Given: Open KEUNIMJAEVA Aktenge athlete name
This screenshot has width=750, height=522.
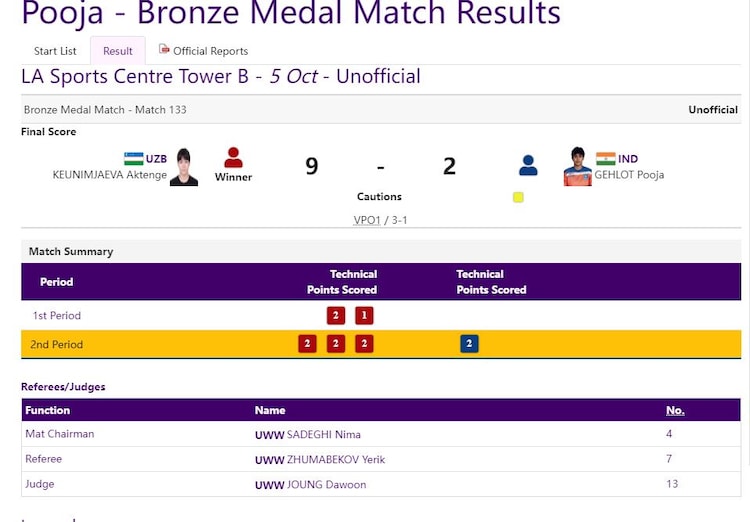Looking at the screenshot, I should click(x=110, y=175).
